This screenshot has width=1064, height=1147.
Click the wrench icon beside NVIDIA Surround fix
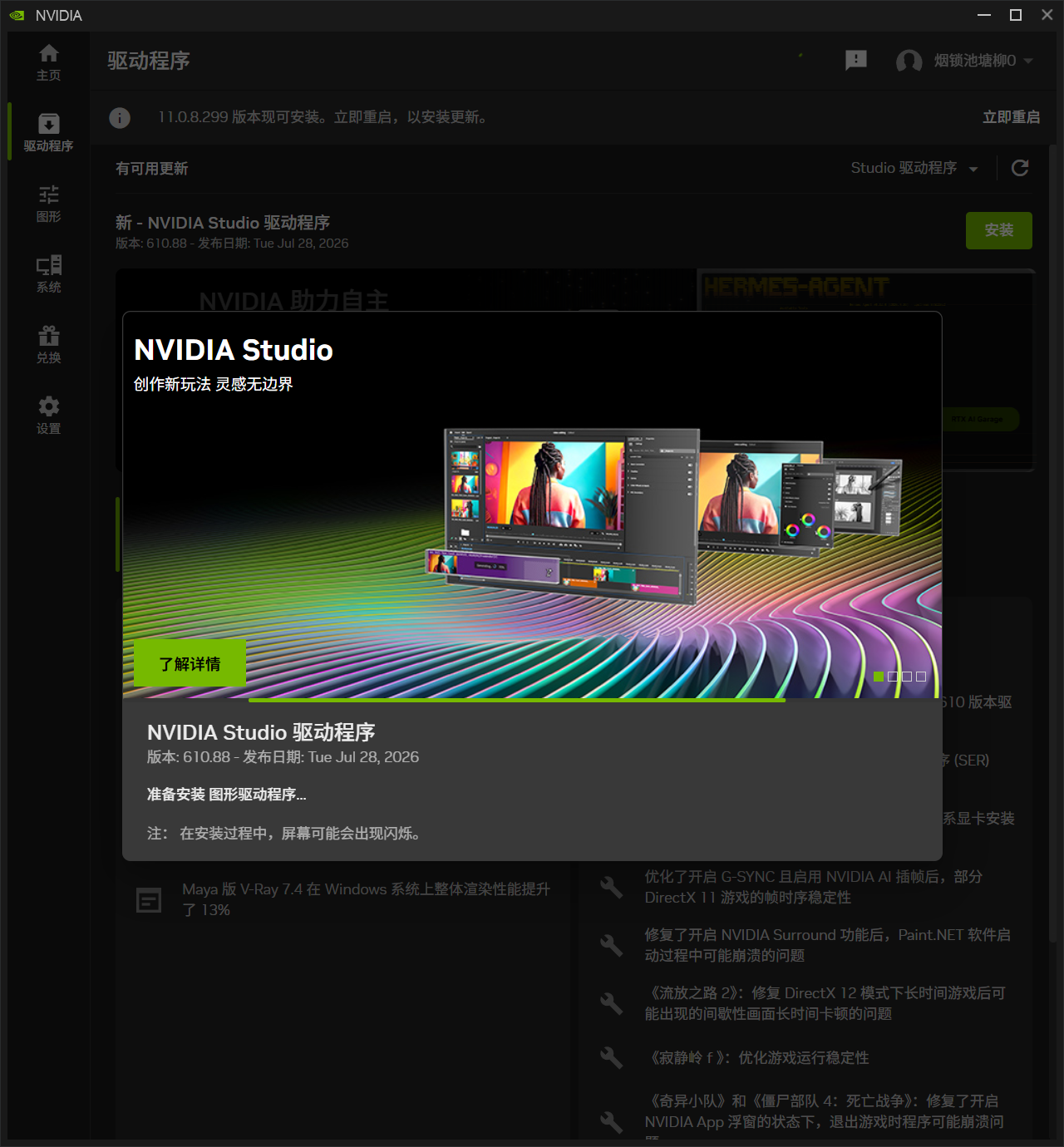pyautogui.click(x=612, y=945)
